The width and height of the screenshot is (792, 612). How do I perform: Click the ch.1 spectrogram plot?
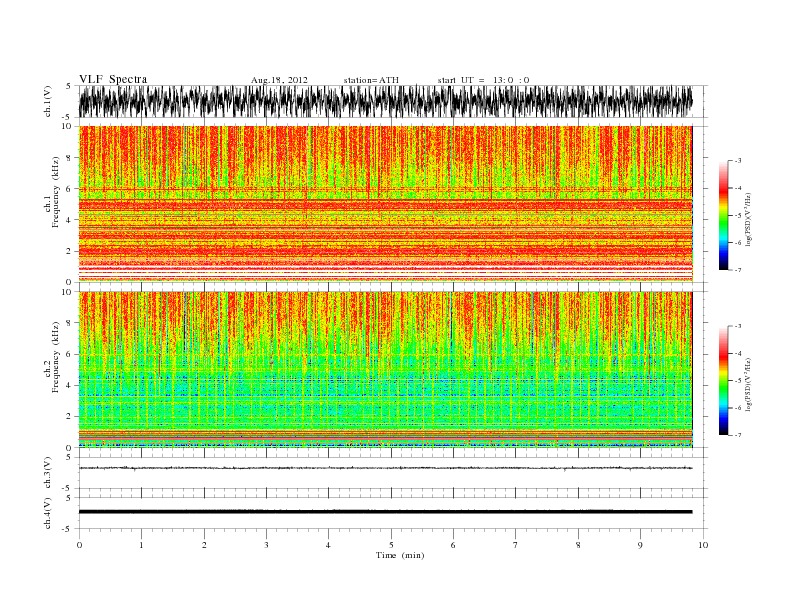click(x=385, y=204)
